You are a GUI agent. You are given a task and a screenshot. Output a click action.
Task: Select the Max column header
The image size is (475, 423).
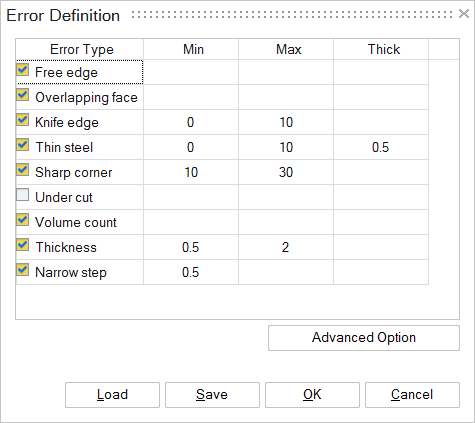[286, 49]
